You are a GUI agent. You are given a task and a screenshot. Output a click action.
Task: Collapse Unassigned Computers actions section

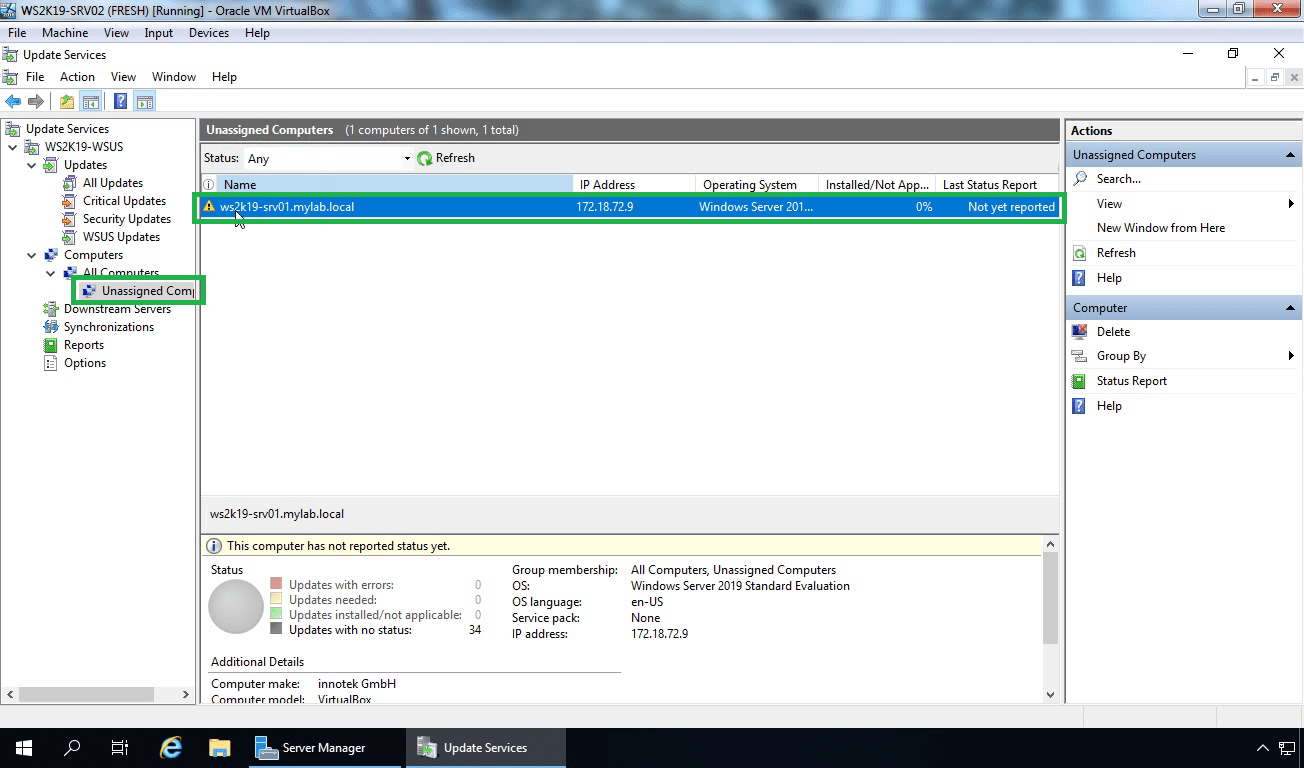click(x=1291, y=155)
